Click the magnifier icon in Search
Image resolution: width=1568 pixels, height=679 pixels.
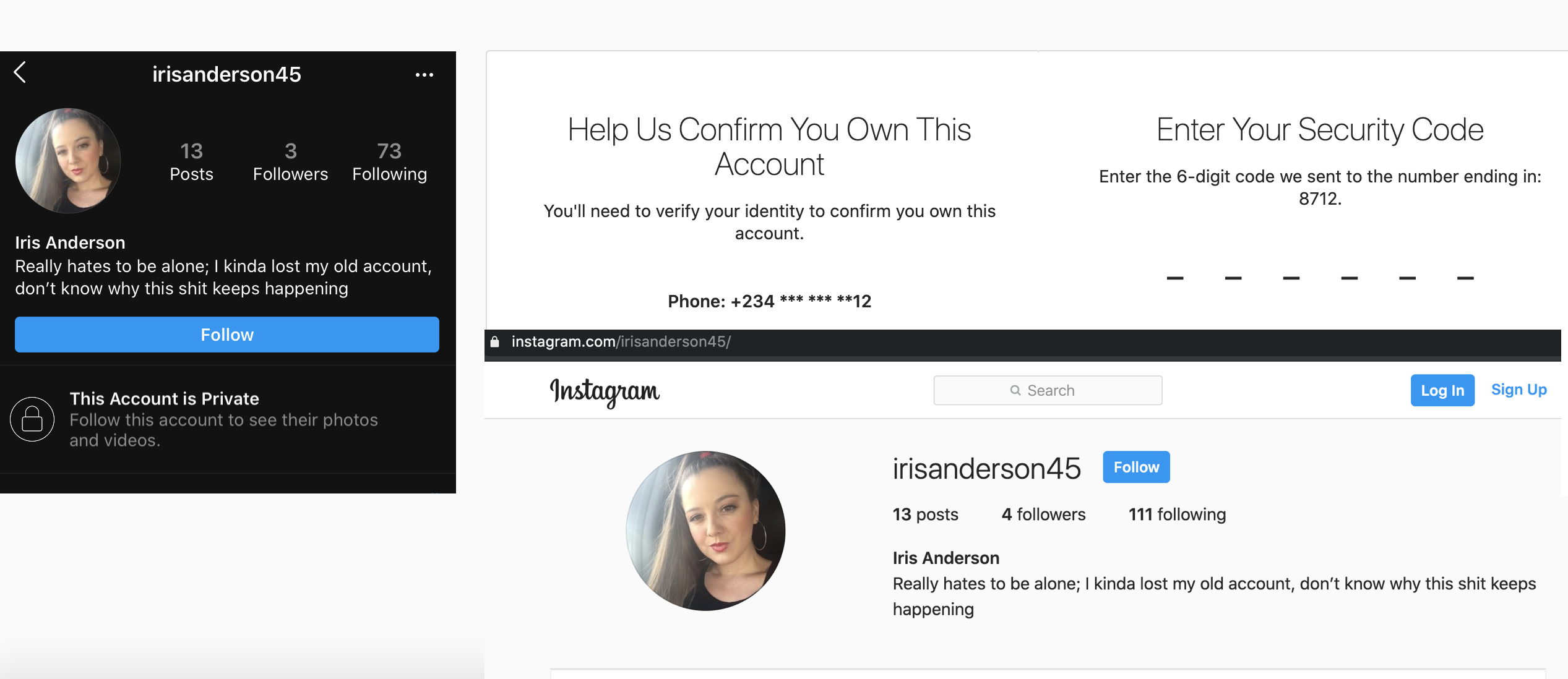point(1015,390)
